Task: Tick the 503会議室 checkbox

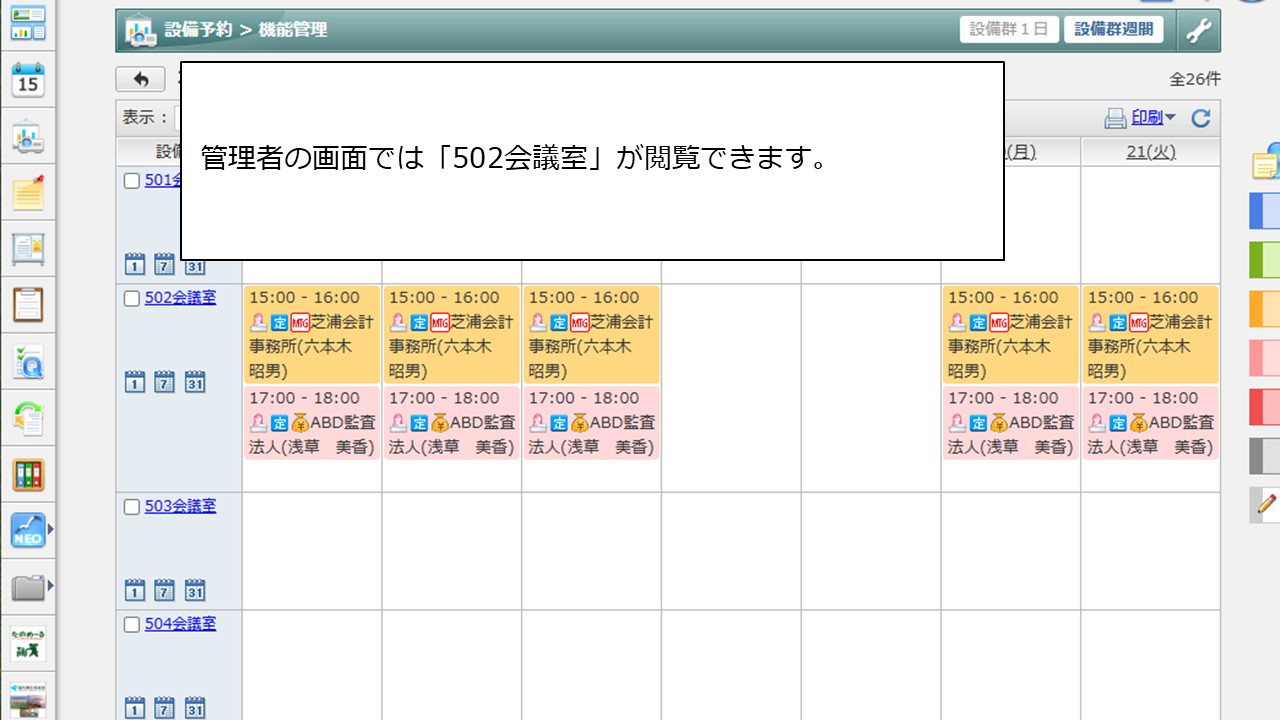Action: pyautogui.click(x=132, y=507)
